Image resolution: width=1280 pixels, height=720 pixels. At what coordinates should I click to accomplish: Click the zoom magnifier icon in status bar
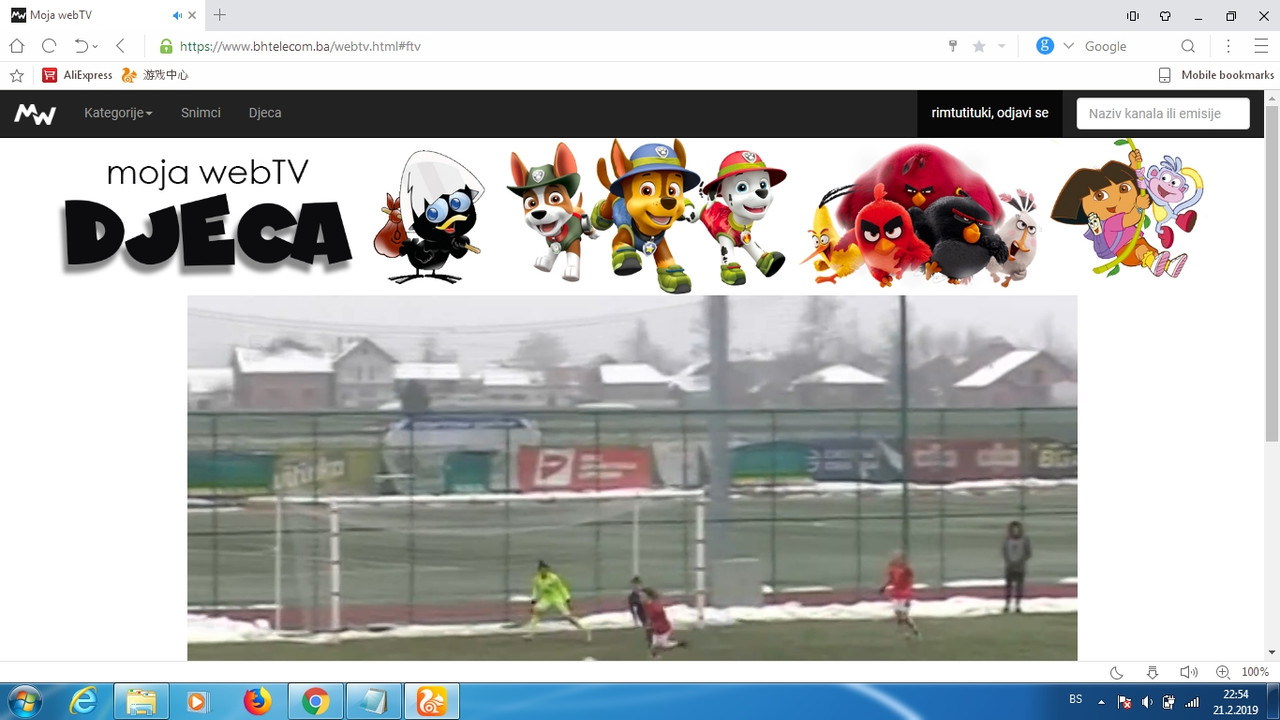(1222, 672)
